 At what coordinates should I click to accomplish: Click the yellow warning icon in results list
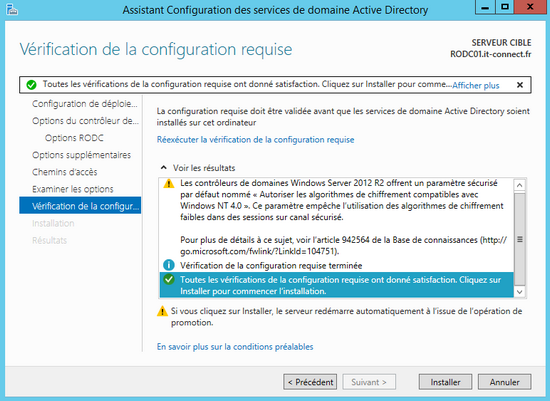click(169, 183)
